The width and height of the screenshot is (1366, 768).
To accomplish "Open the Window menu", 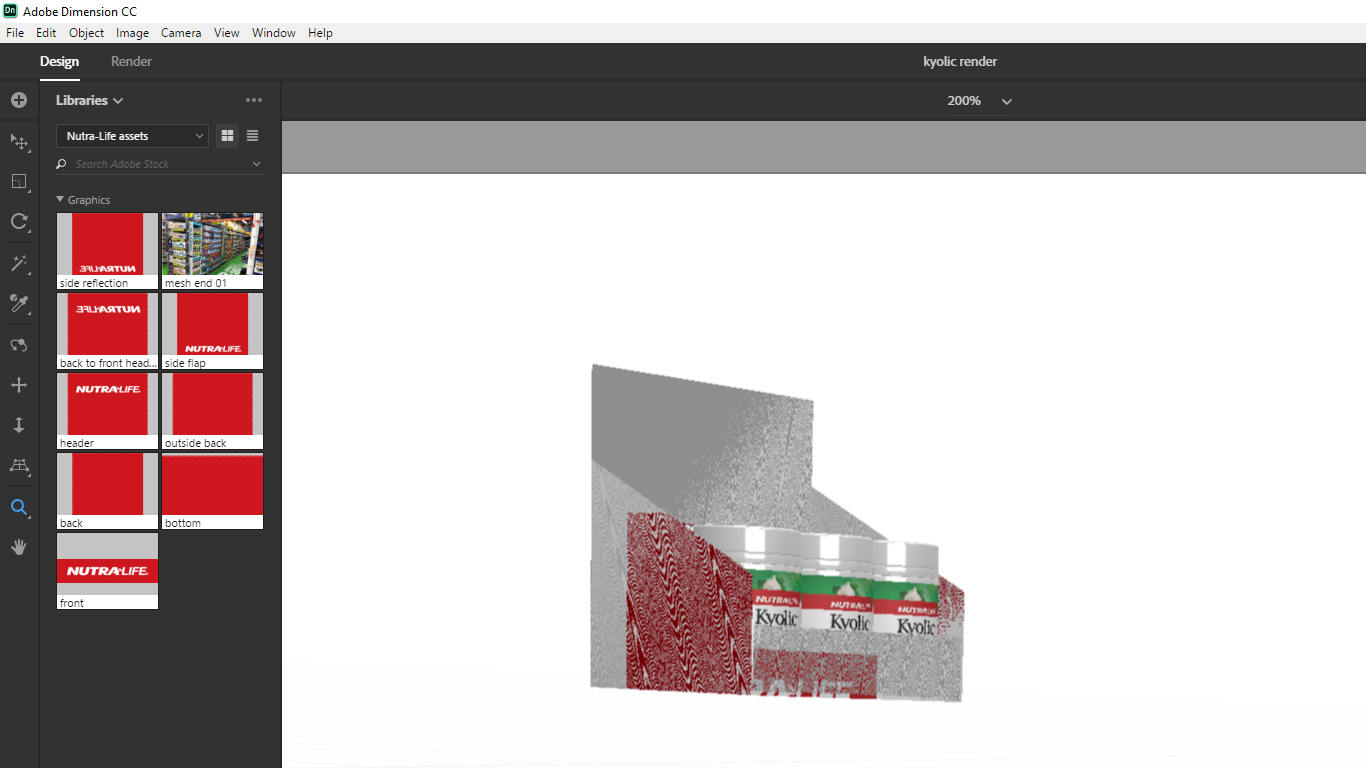I will click(274, 33).
